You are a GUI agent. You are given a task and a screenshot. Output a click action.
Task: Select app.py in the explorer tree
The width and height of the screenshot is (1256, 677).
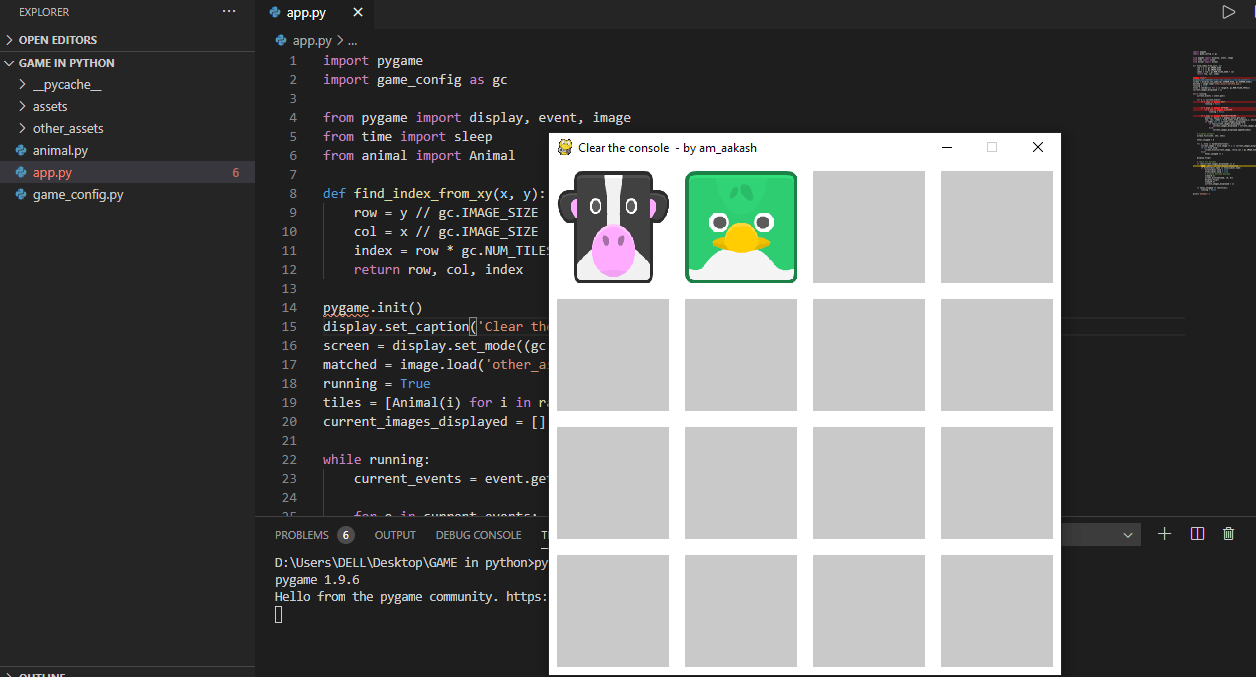click(127, 172)
